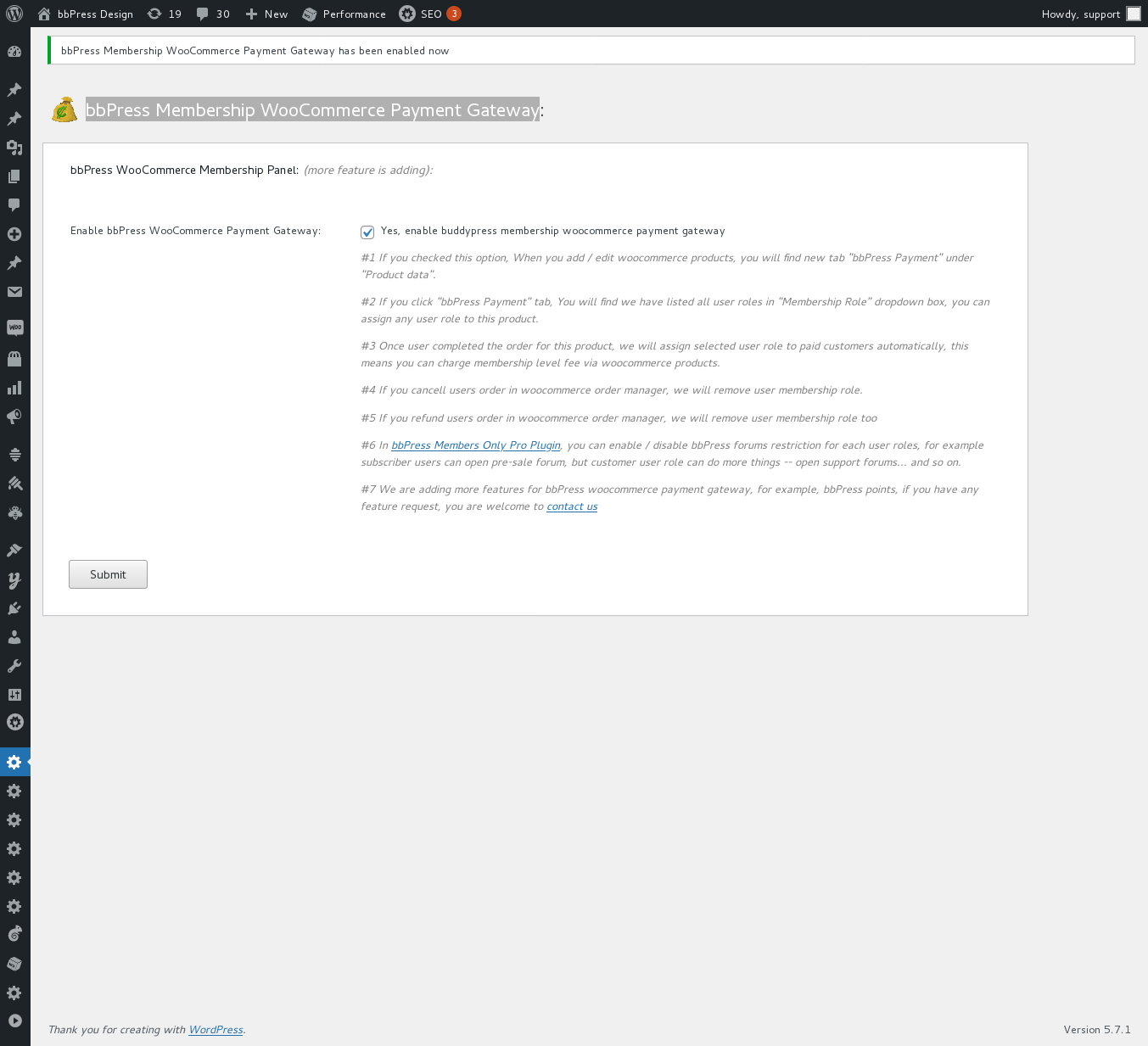Open the New content menu
Screen dimensions: 1148x1046
pos(266,14)
